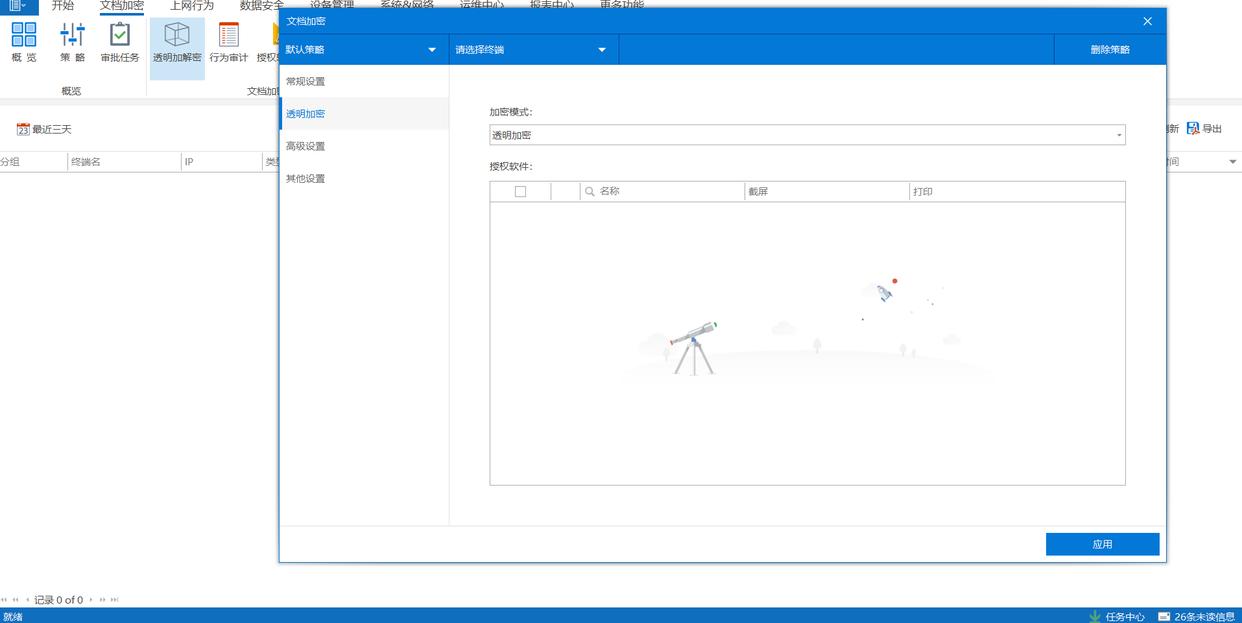The image size is (1242, 623).
Task: Switch to 文档加密 ribbon tab
Action: pyautogui.click(x=122, y=6)
